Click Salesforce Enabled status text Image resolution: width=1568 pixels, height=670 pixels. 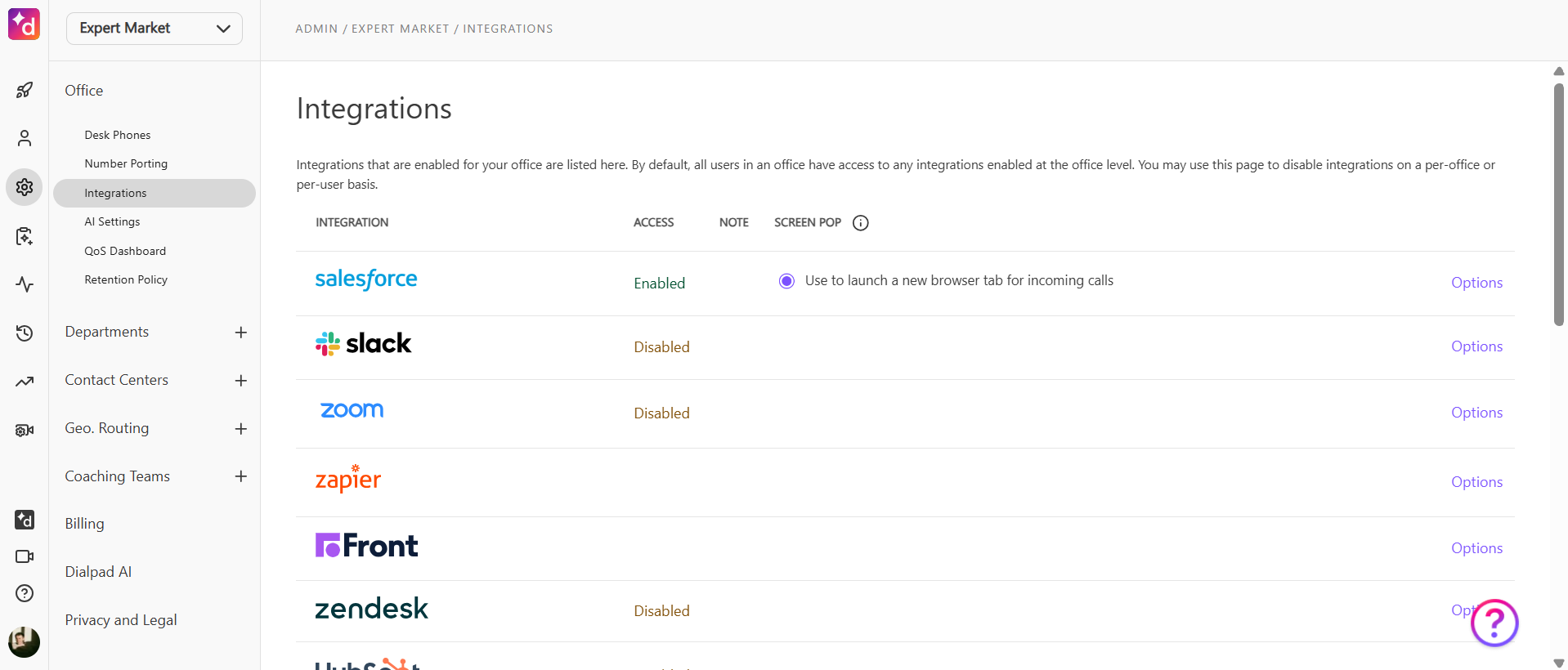click(660, 284)
